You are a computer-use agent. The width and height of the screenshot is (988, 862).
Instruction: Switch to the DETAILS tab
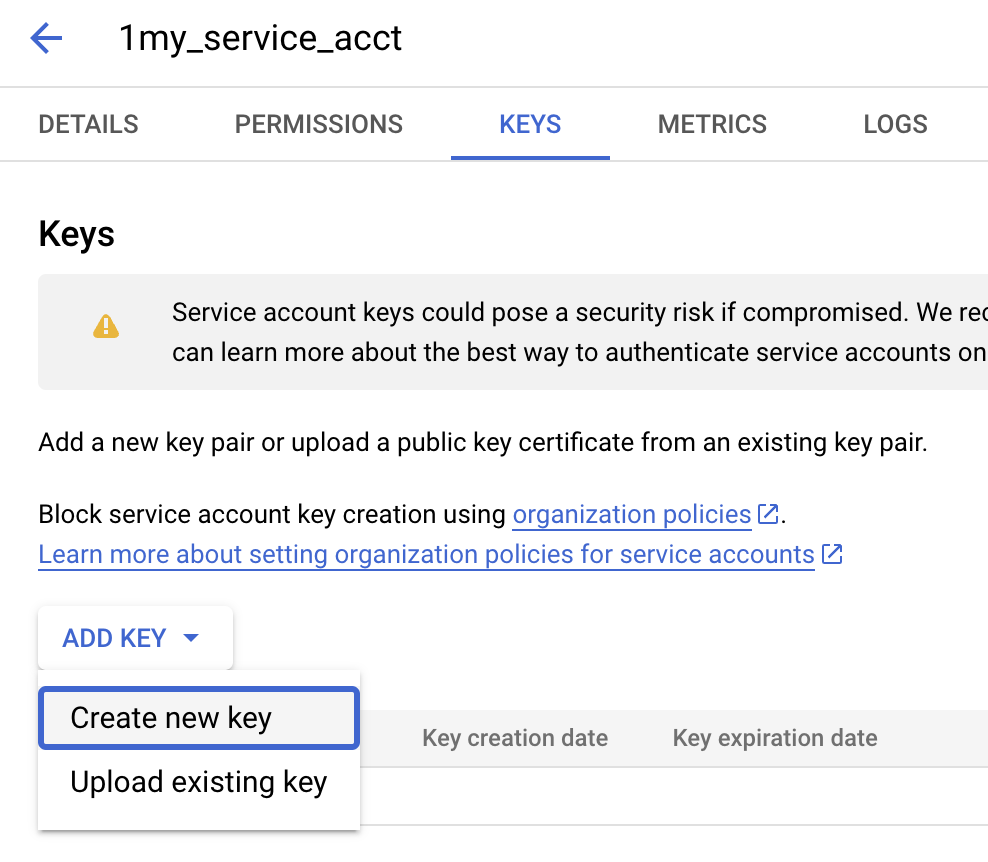click(x=88, y=124)
